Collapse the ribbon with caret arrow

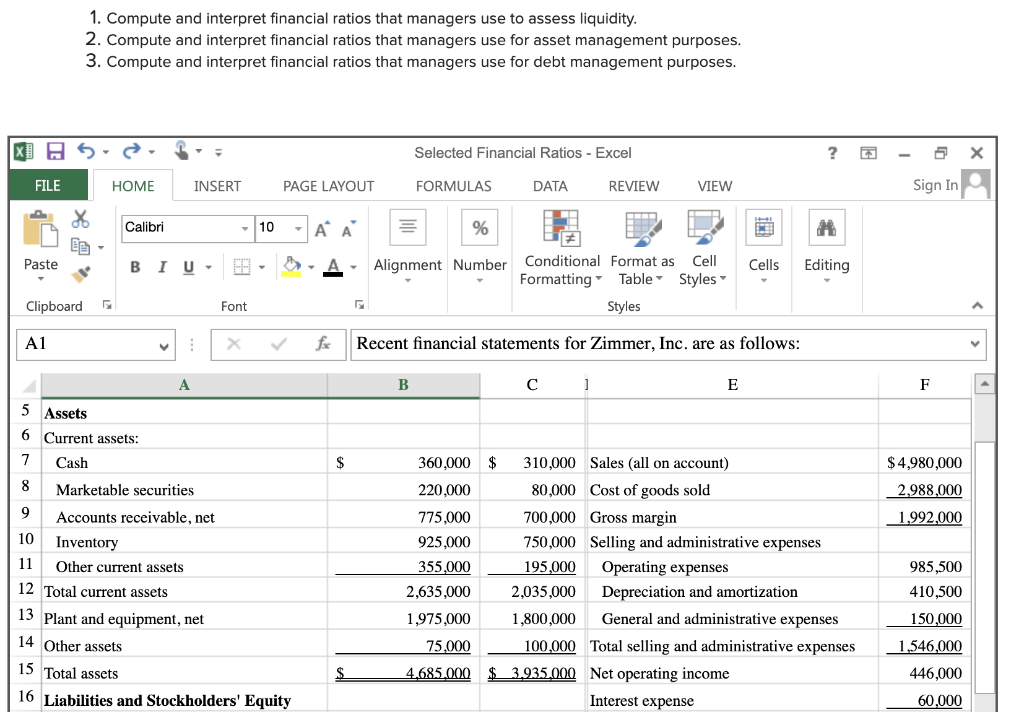[977, 306]
